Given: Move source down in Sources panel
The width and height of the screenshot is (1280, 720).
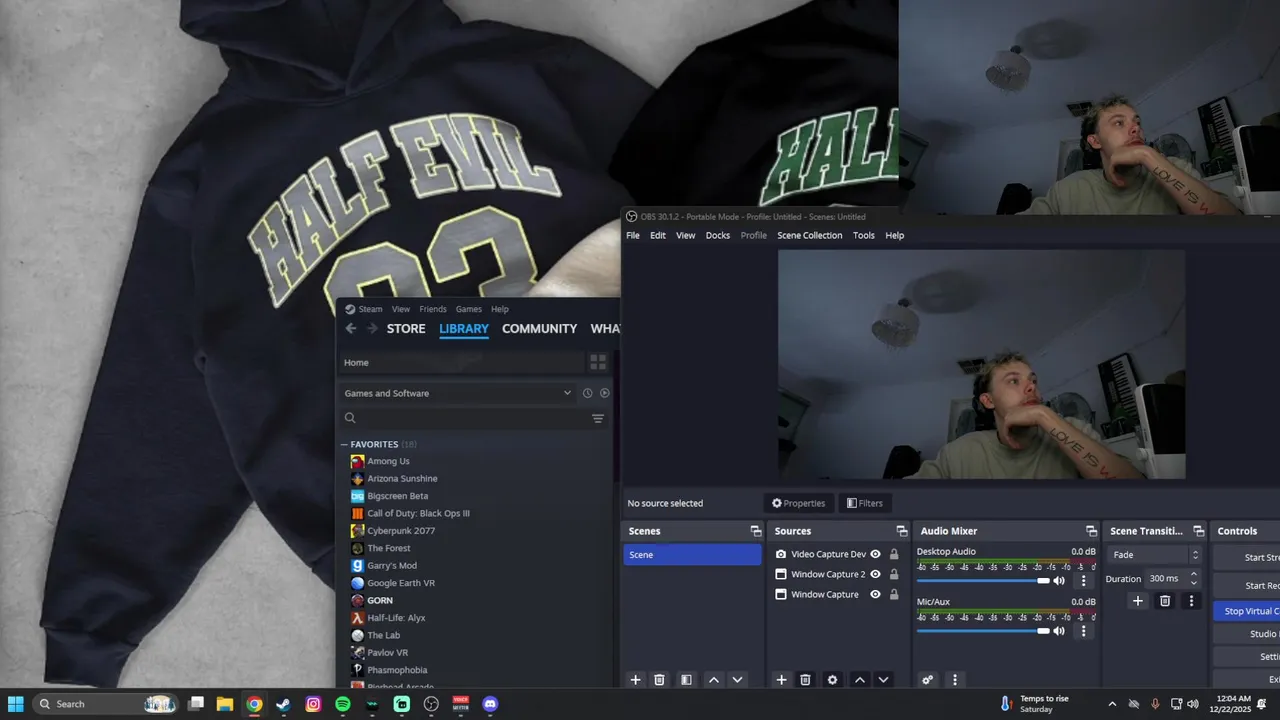Looking at the screenshot, I should pos(883,680).
